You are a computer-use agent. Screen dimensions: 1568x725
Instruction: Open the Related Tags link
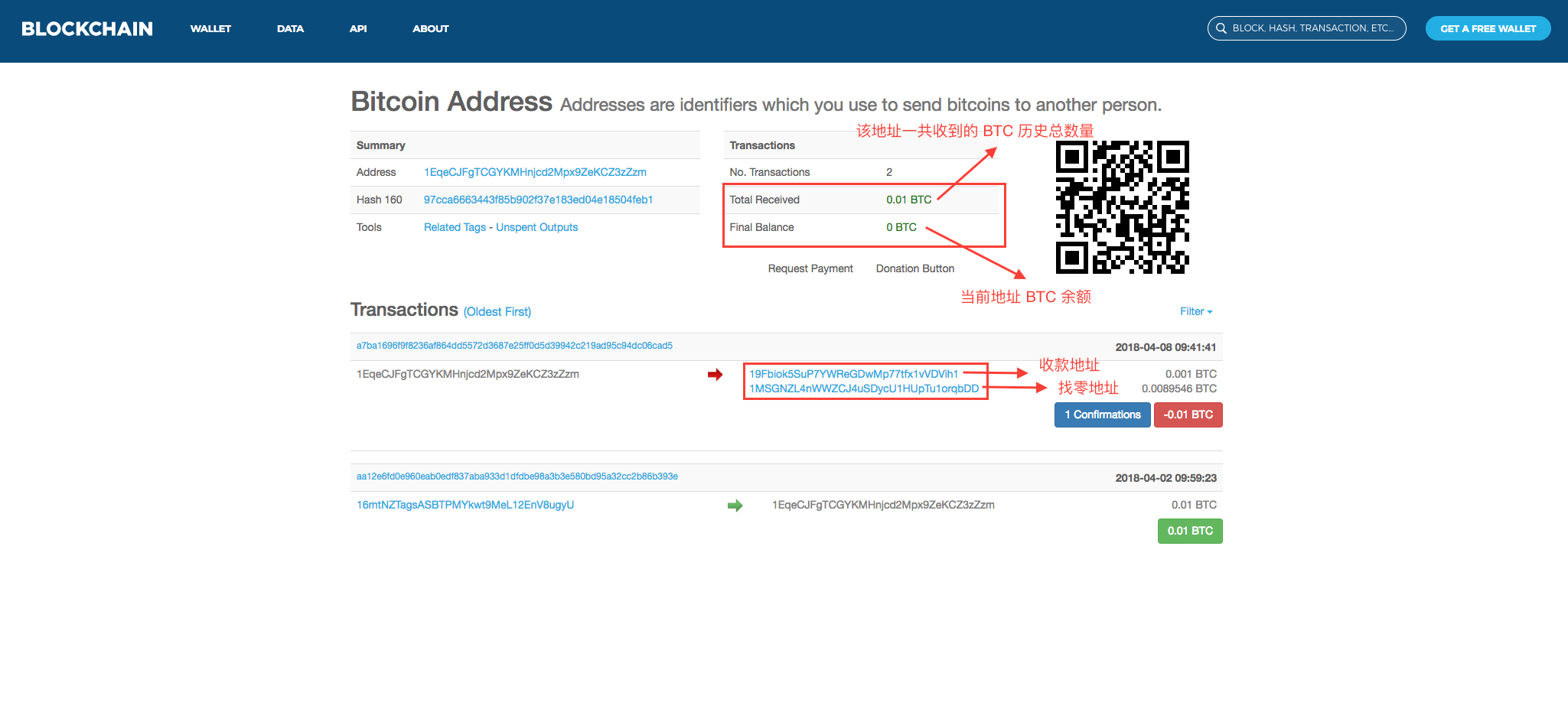click(454, 227)
